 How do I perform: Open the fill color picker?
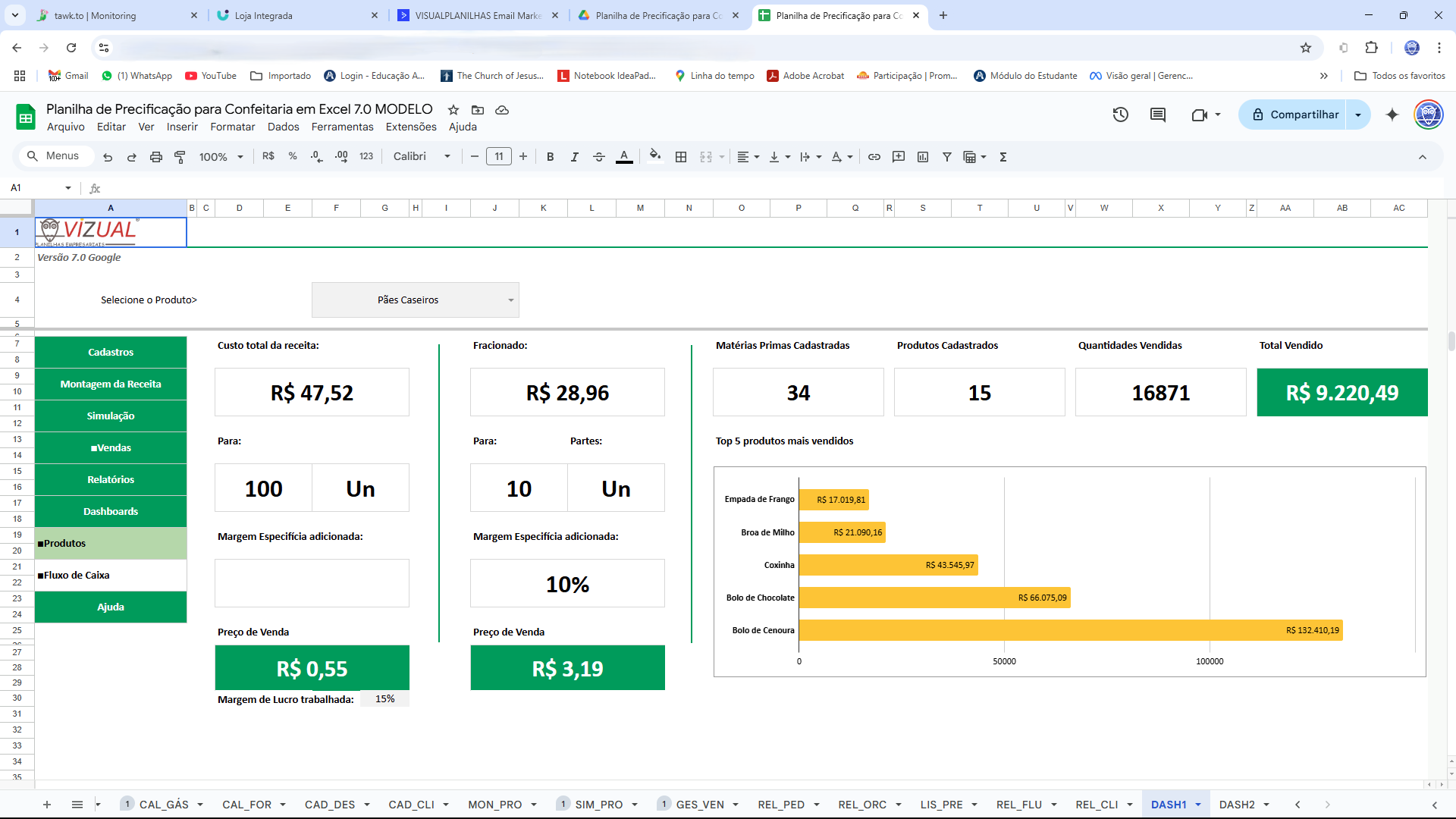(655, 156)
